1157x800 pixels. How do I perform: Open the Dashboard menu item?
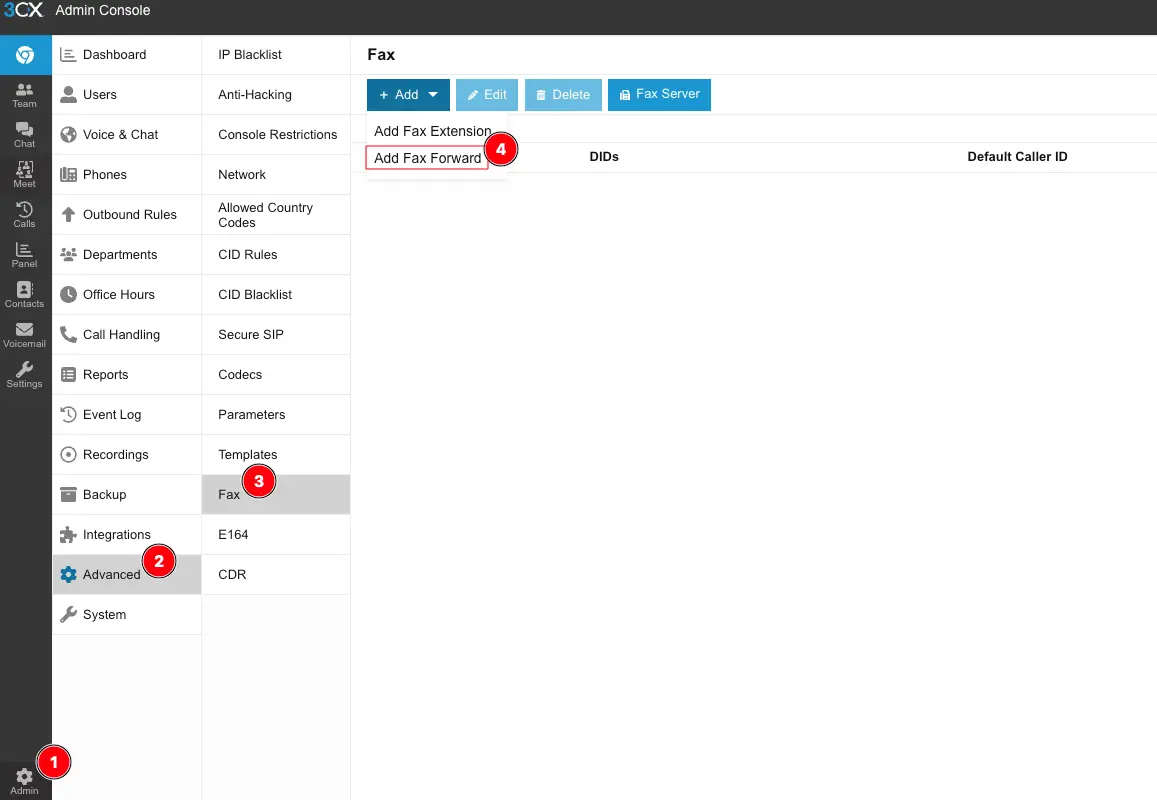click(114, 55)
